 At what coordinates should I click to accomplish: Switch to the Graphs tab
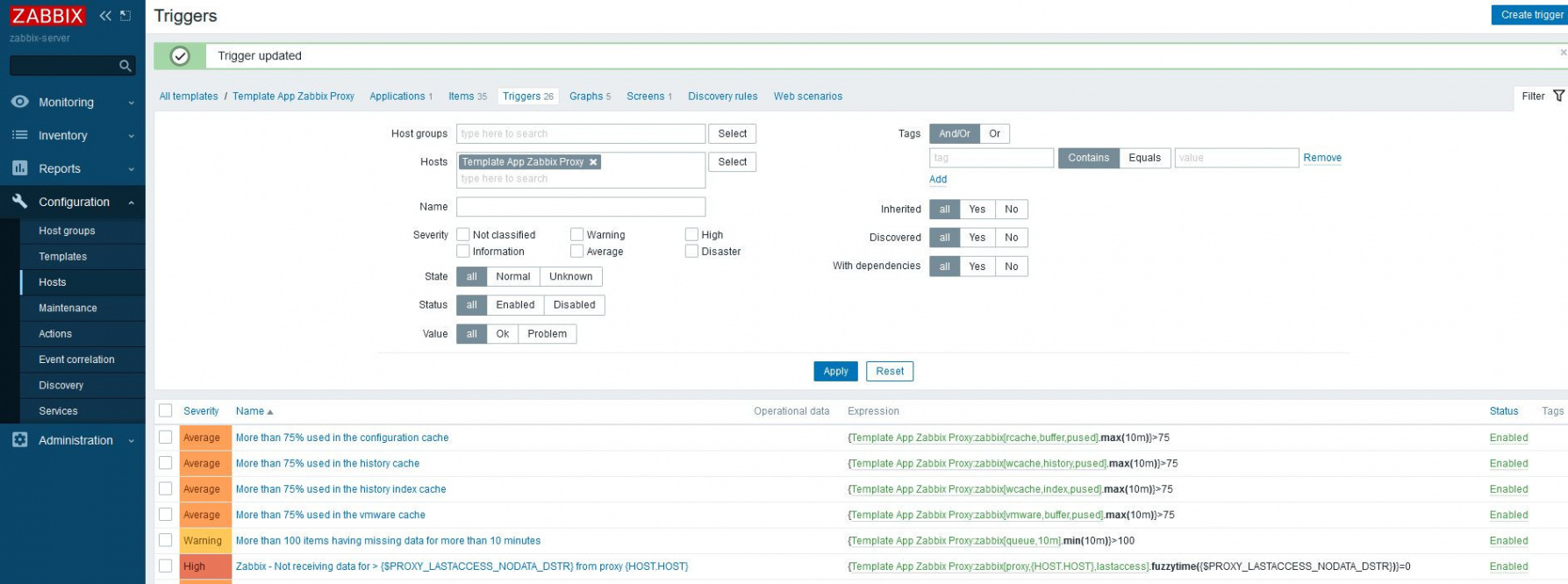(x=590, y=96)
